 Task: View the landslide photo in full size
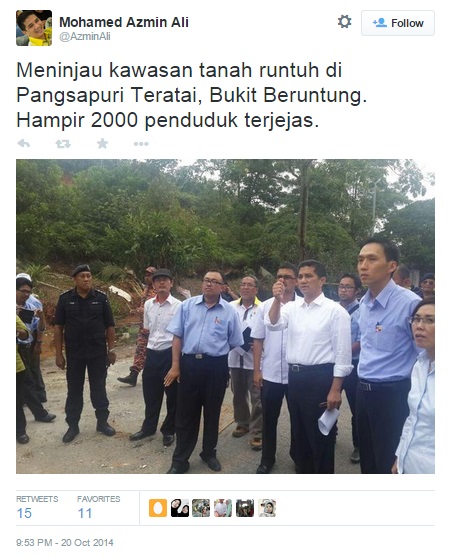(x=225, y=316)
